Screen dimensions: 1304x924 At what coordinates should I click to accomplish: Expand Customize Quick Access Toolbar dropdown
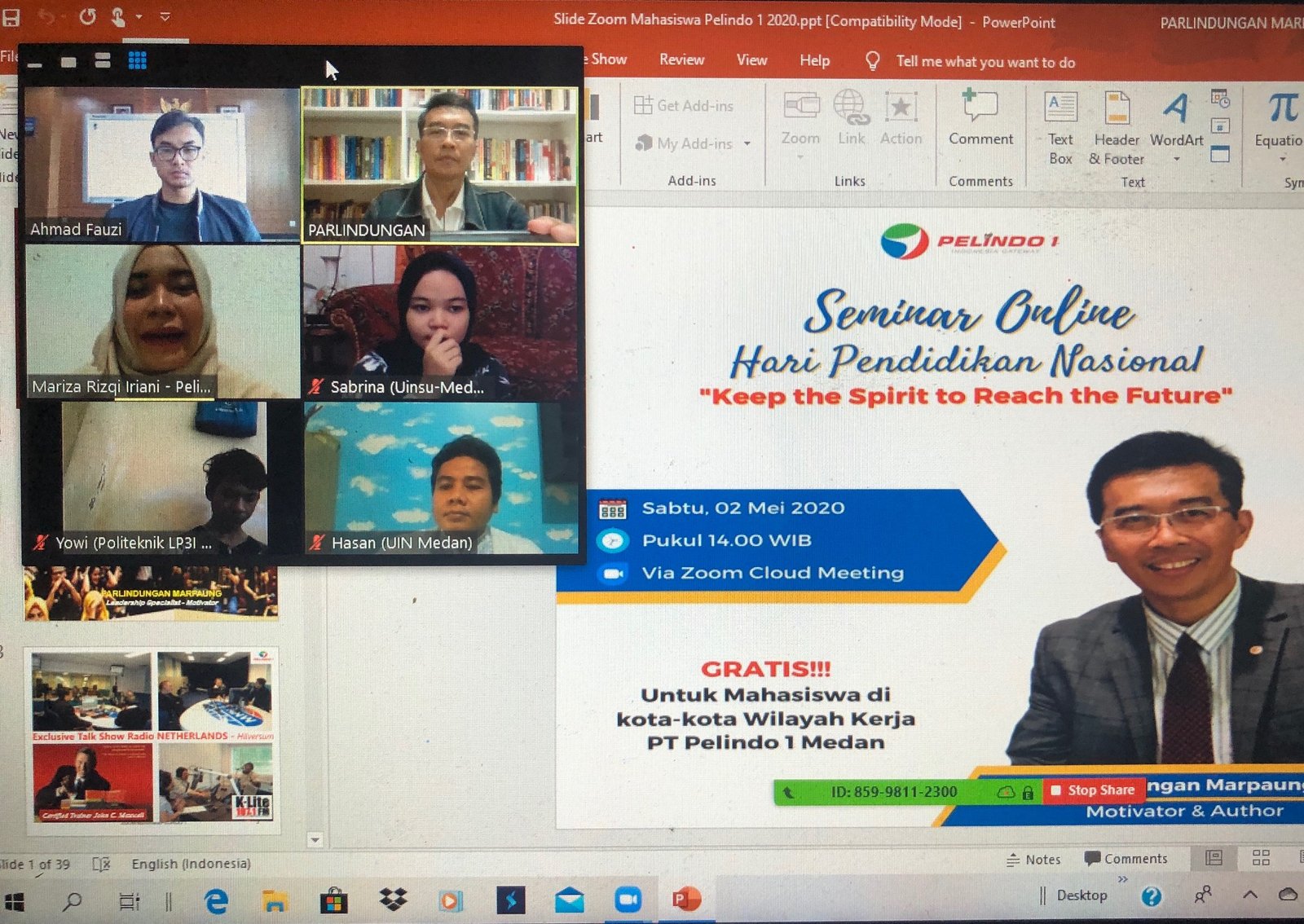click(165, 16)
